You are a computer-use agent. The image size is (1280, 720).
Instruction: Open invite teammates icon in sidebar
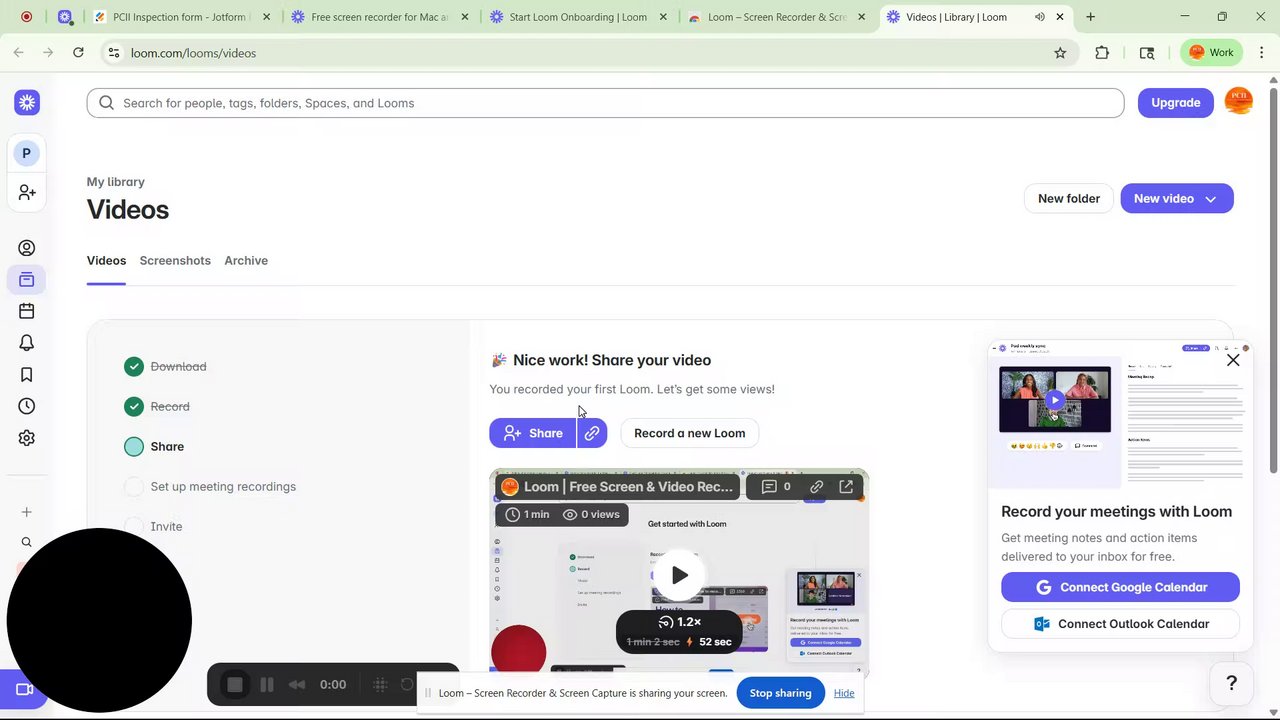pos(27,192)
